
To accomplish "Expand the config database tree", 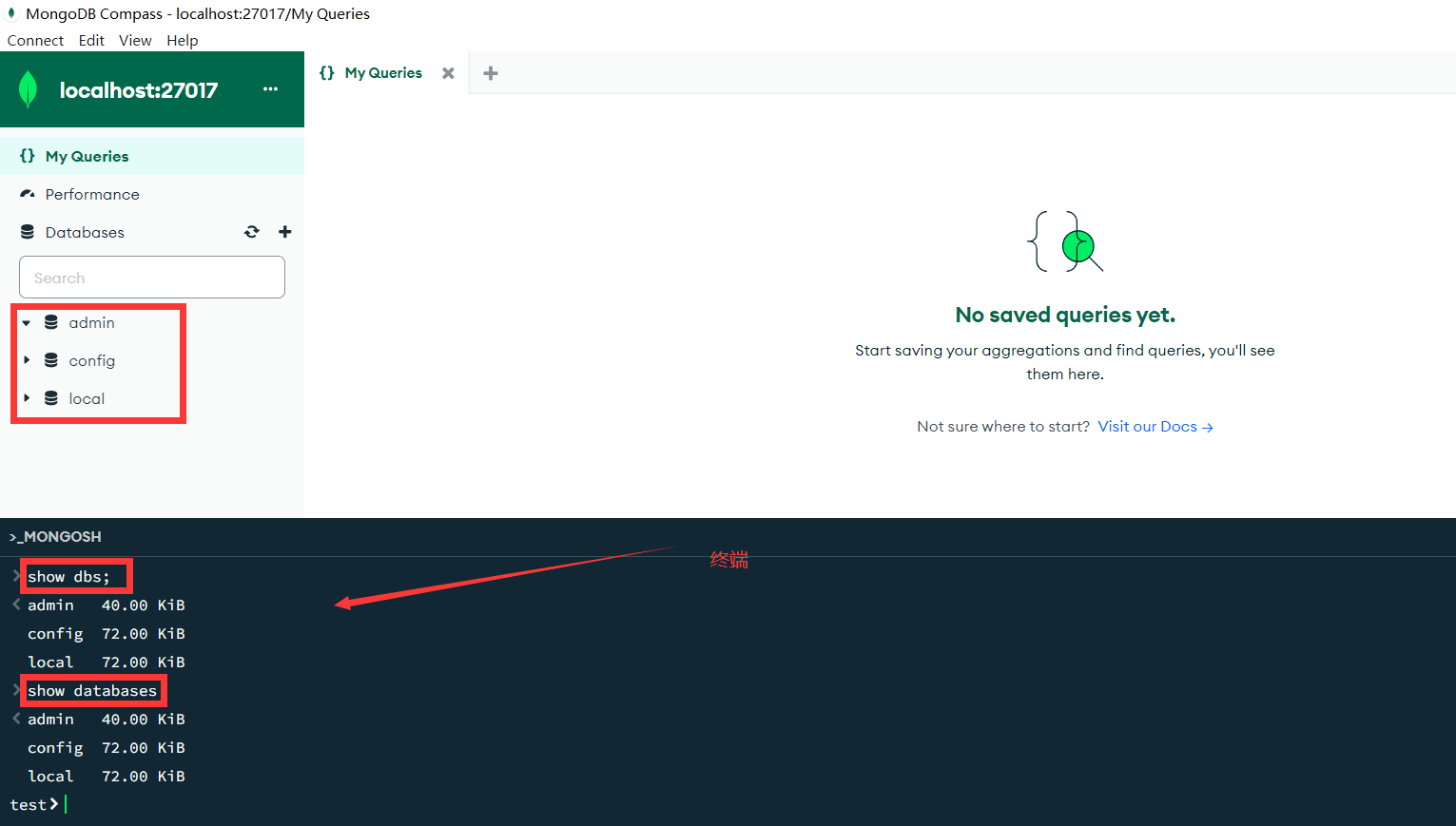I will pos(27,360).
